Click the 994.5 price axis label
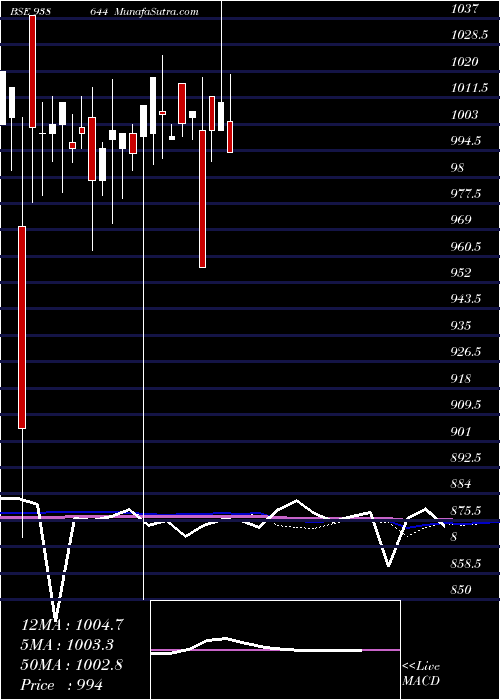 pos(467,141)
